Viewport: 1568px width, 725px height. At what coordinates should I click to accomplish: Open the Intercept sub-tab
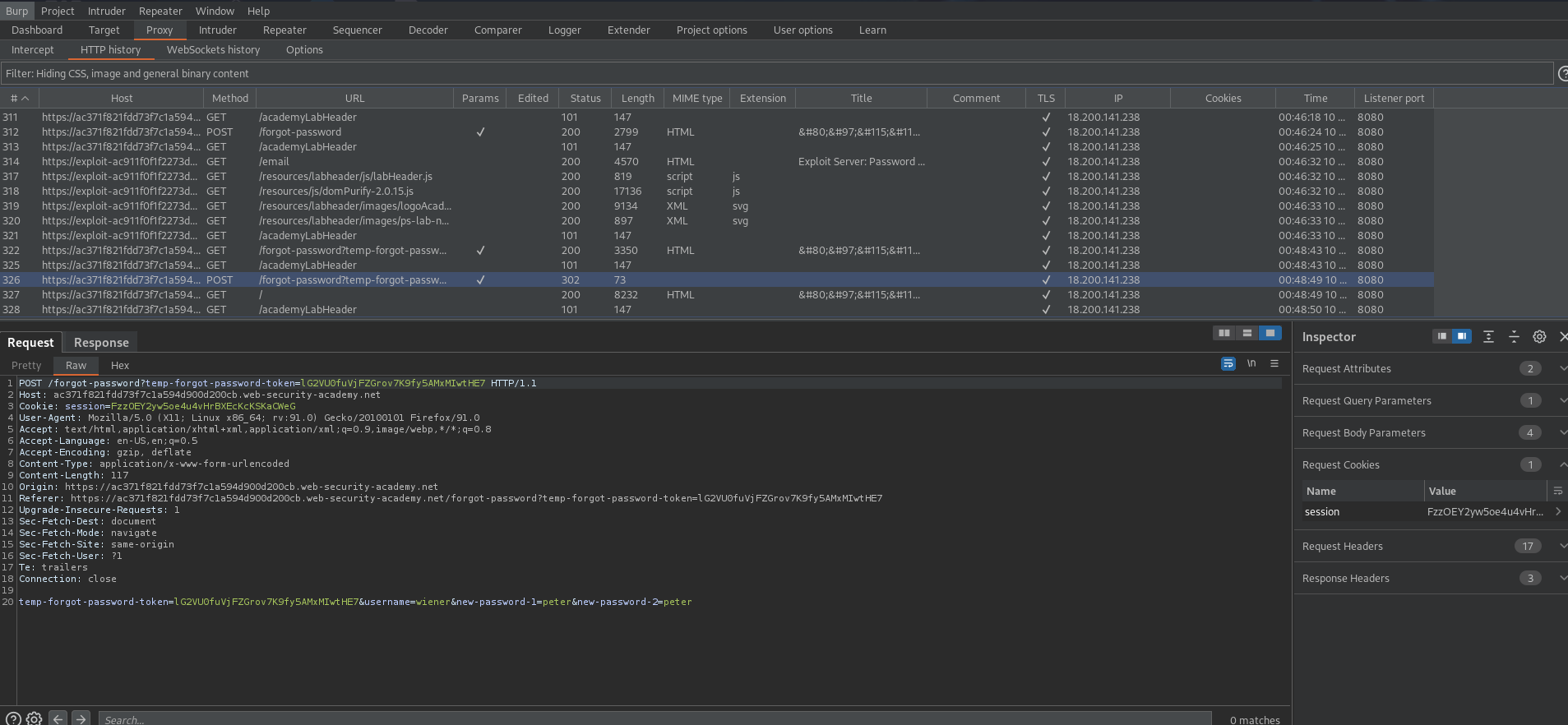tap(33, 50)
